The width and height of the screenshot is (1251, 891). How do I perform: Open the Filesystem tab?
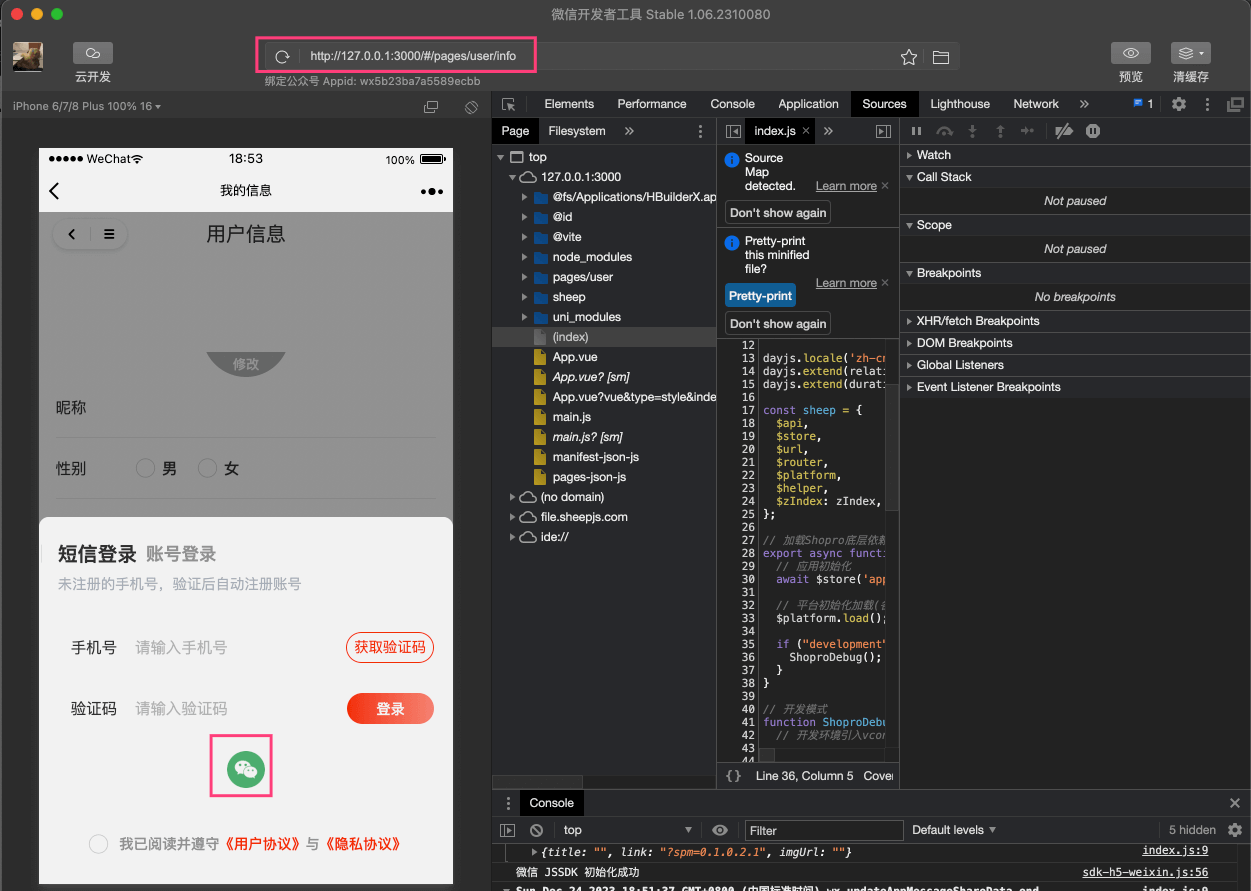pos(576,131)
